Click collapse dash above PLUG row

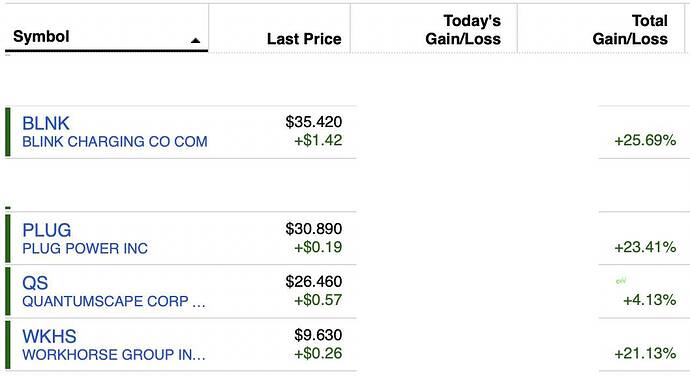8,207
